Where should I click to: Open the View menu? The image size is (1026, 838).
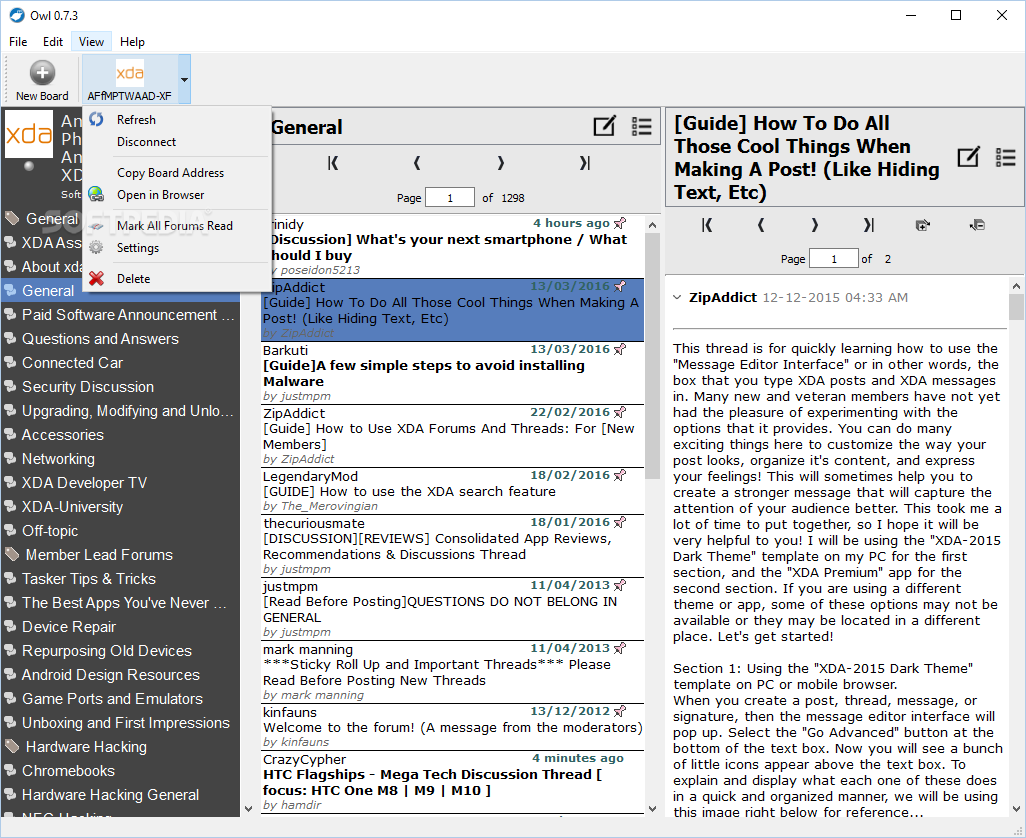[x=91, y=42]
